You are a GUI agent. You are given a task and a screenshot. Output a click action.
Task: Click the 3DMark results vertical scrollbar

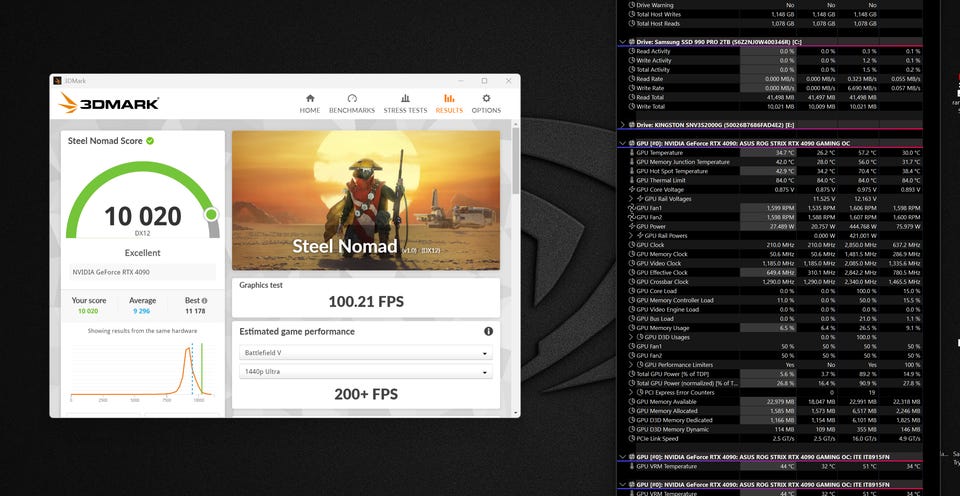pyautogui.click(x=516, y=159)
